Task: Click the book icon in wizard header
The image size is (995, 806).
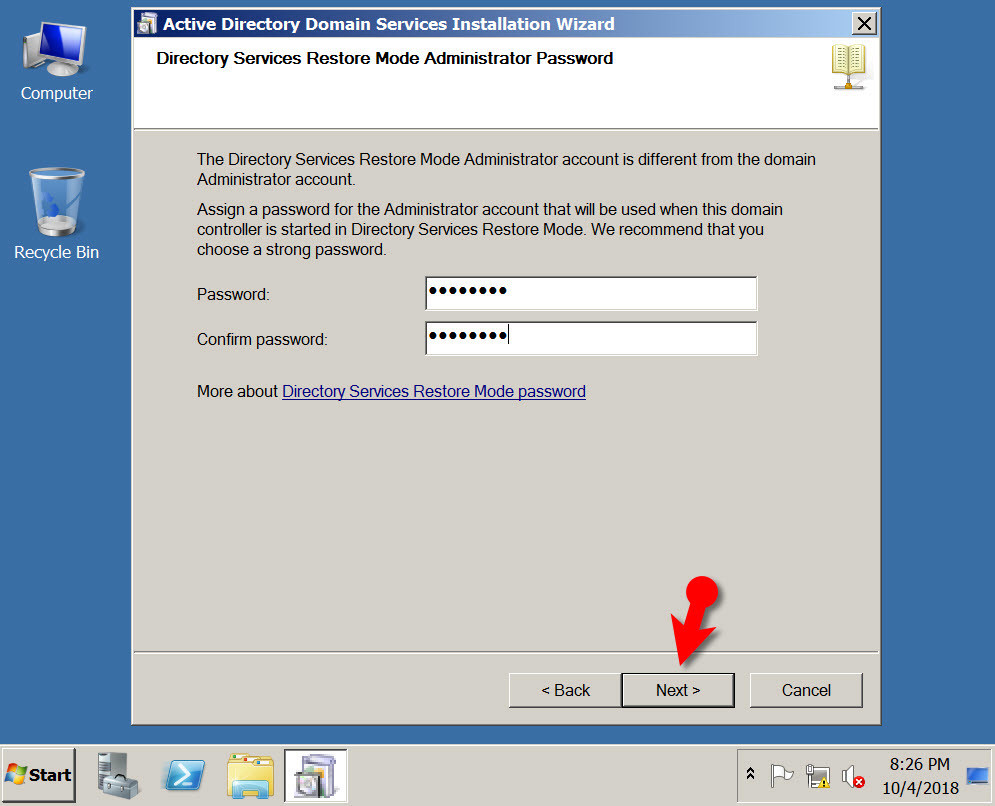Action: pyautogui.click(x=849, y=67)
